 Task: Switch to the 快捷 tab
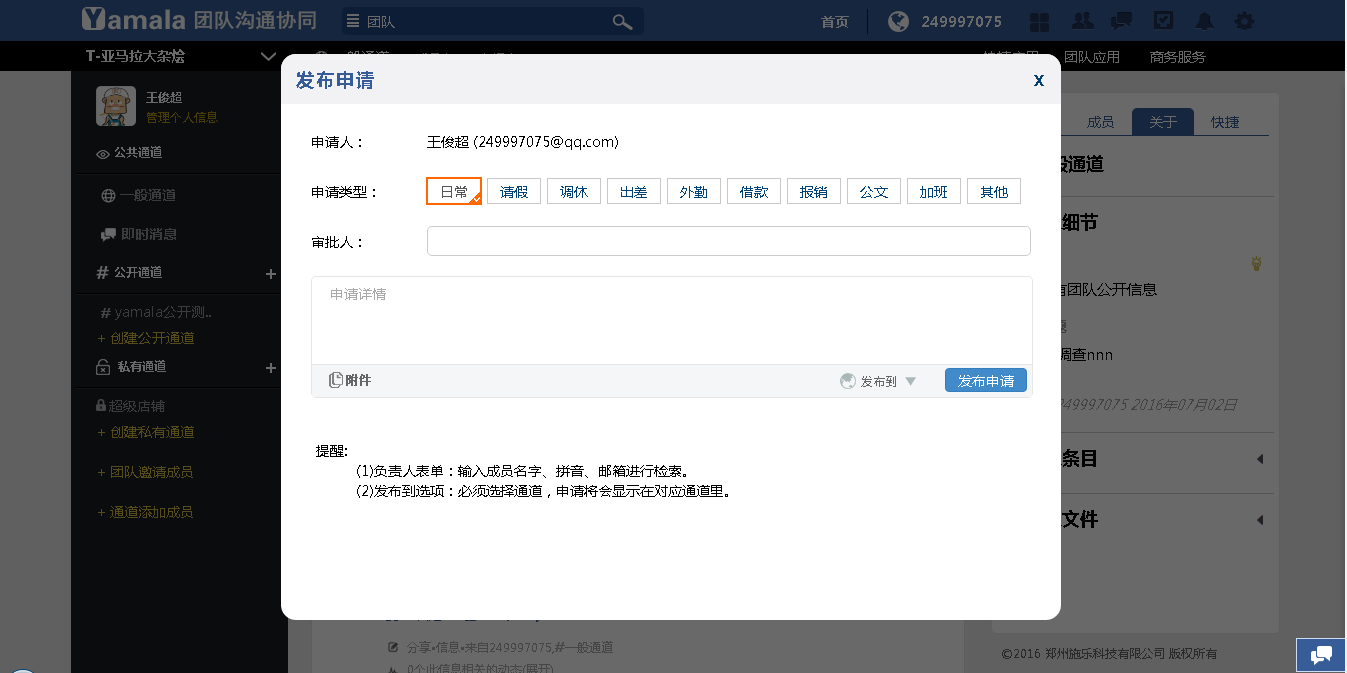[x=1225, y=122]
